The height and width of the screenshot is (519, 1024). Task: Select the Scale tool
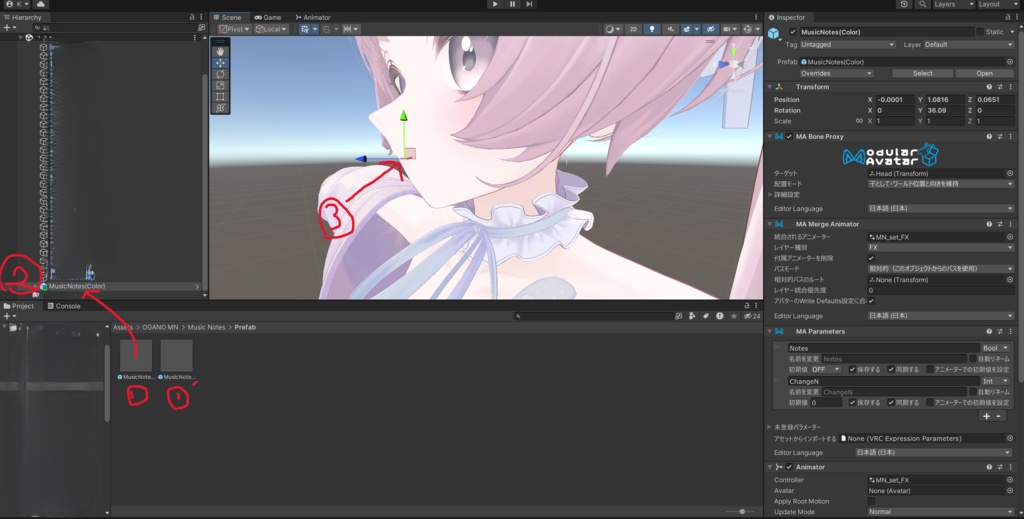(220, 85)
